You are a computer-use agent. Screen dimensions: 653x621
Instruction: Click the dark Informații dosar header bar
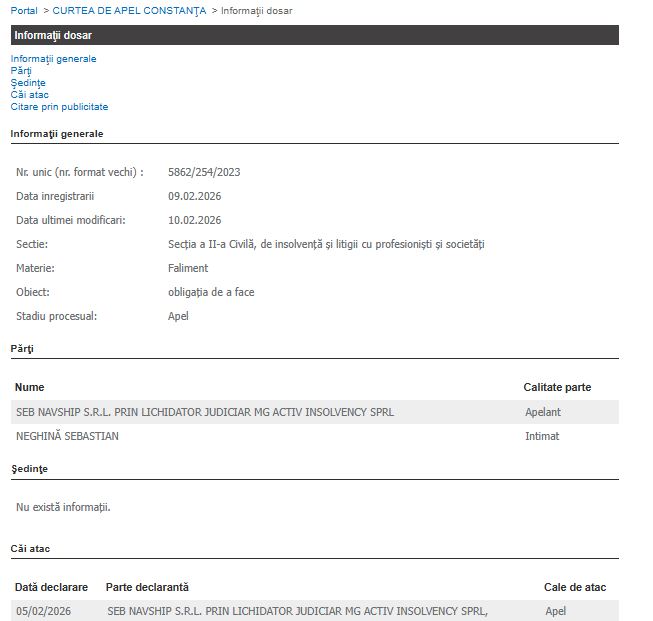tap(314, 35)
